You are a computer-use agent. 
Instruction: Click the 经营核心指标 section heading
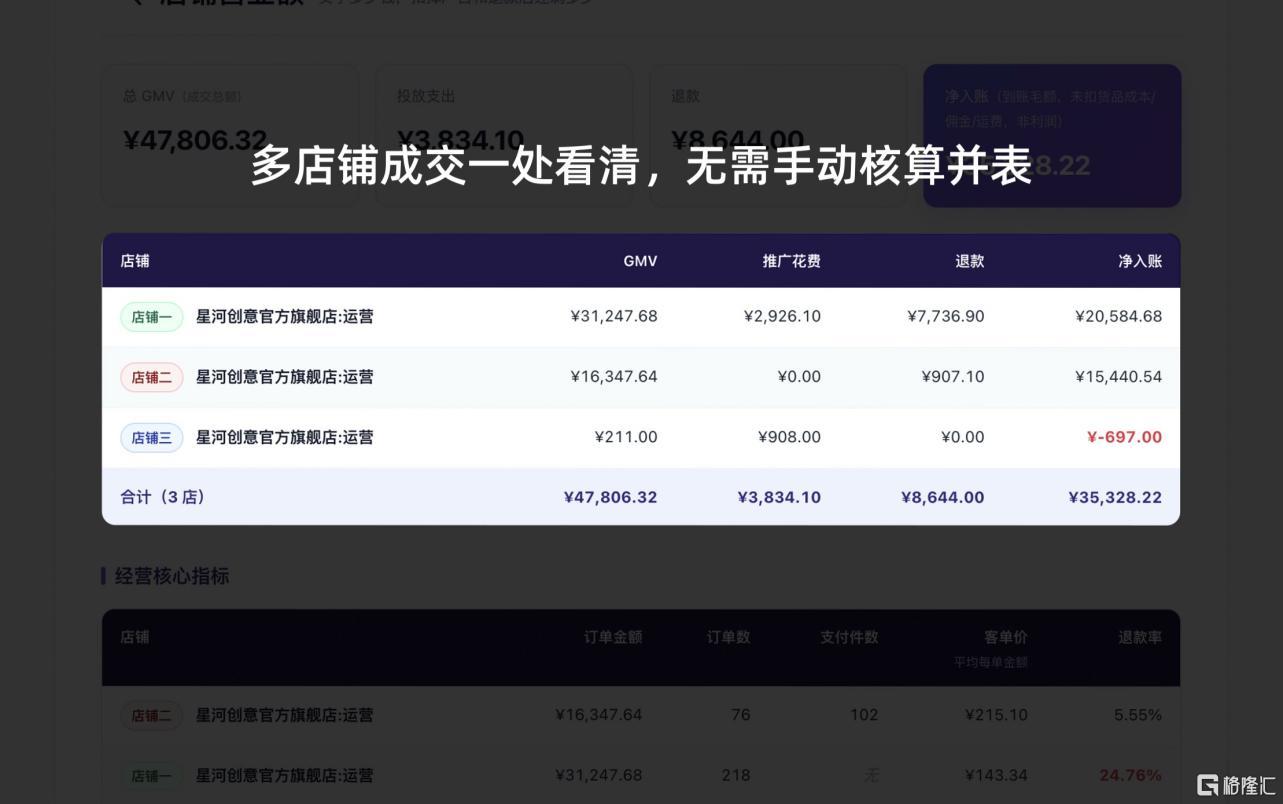point(172,576)
